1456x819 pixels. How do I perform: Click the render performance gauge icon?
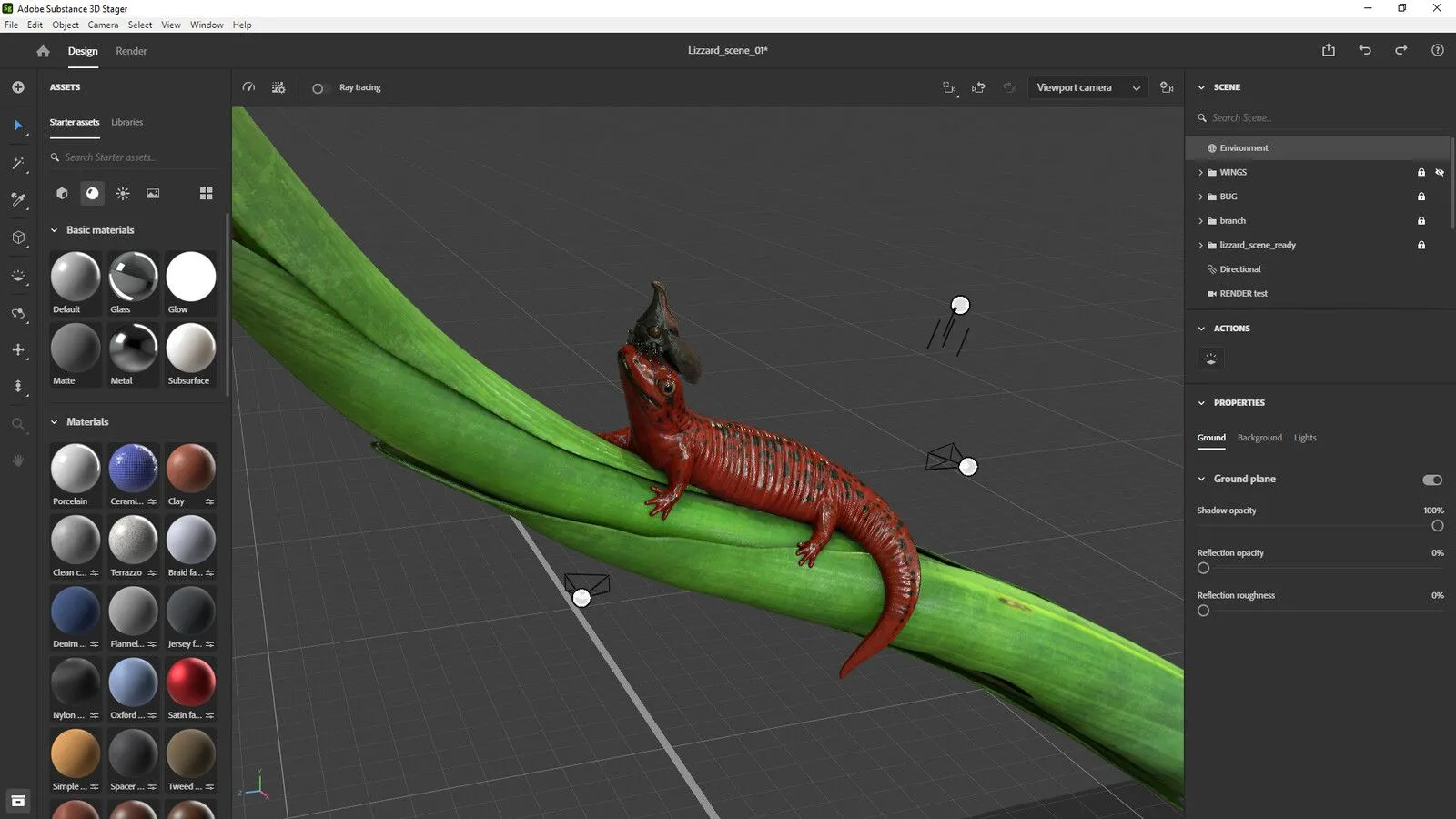click(x=248, y=87)
